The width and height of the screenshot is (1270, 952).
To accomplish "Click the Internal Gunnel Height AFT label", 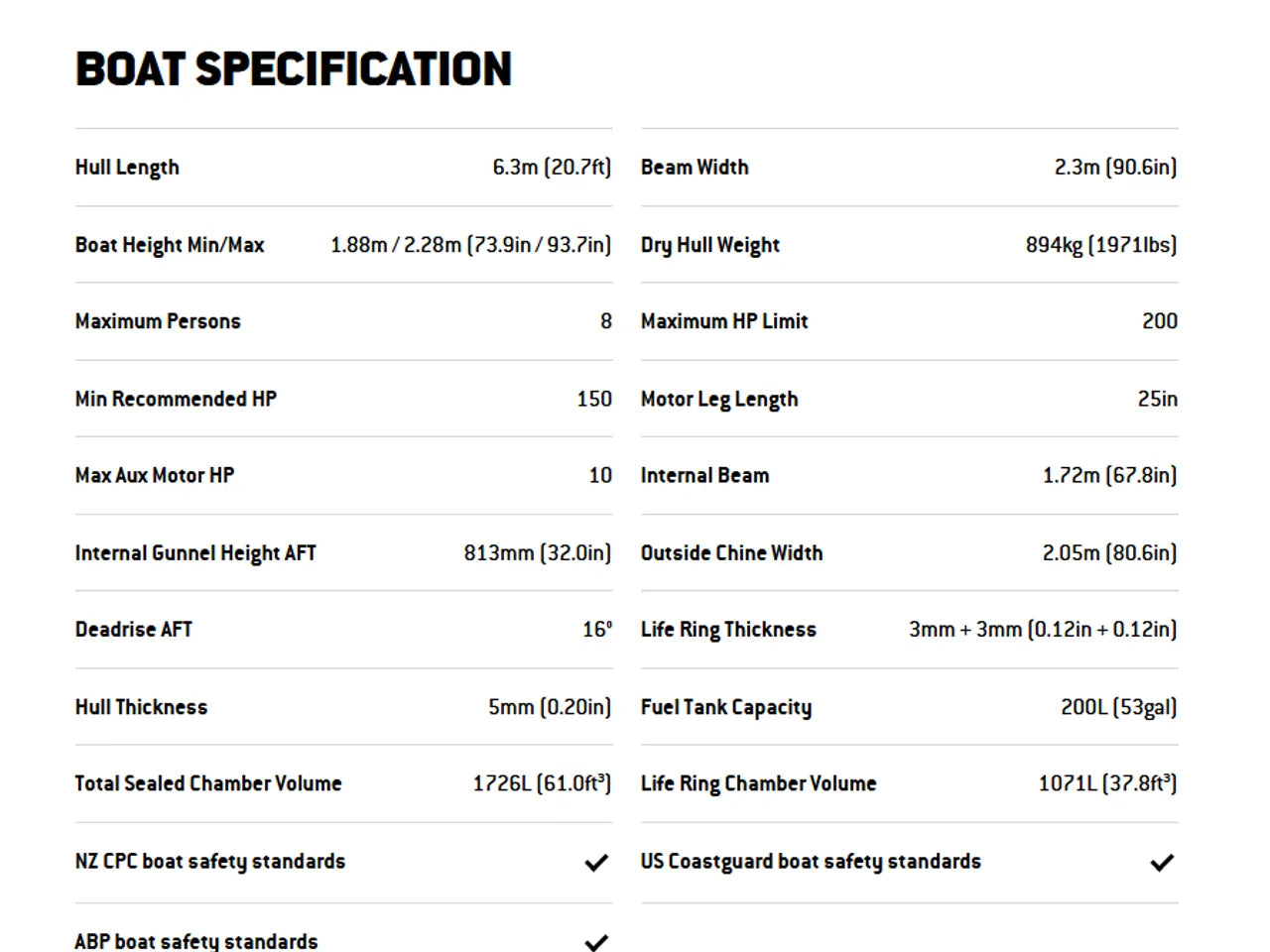I will [195, 553].
